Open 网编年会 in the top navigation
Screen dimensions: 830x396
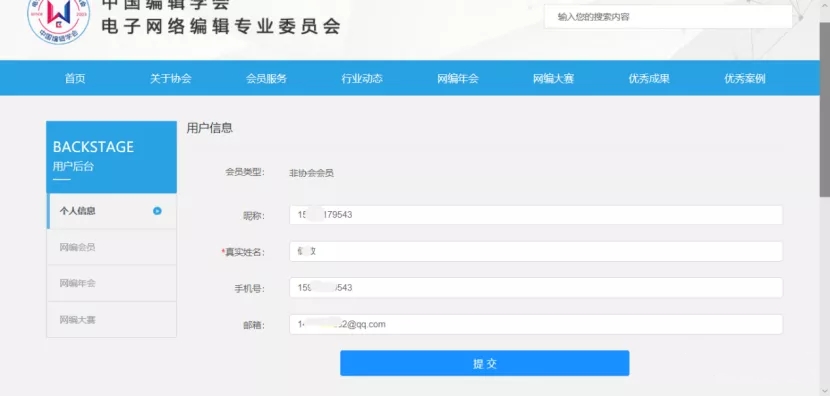(458, 79)
